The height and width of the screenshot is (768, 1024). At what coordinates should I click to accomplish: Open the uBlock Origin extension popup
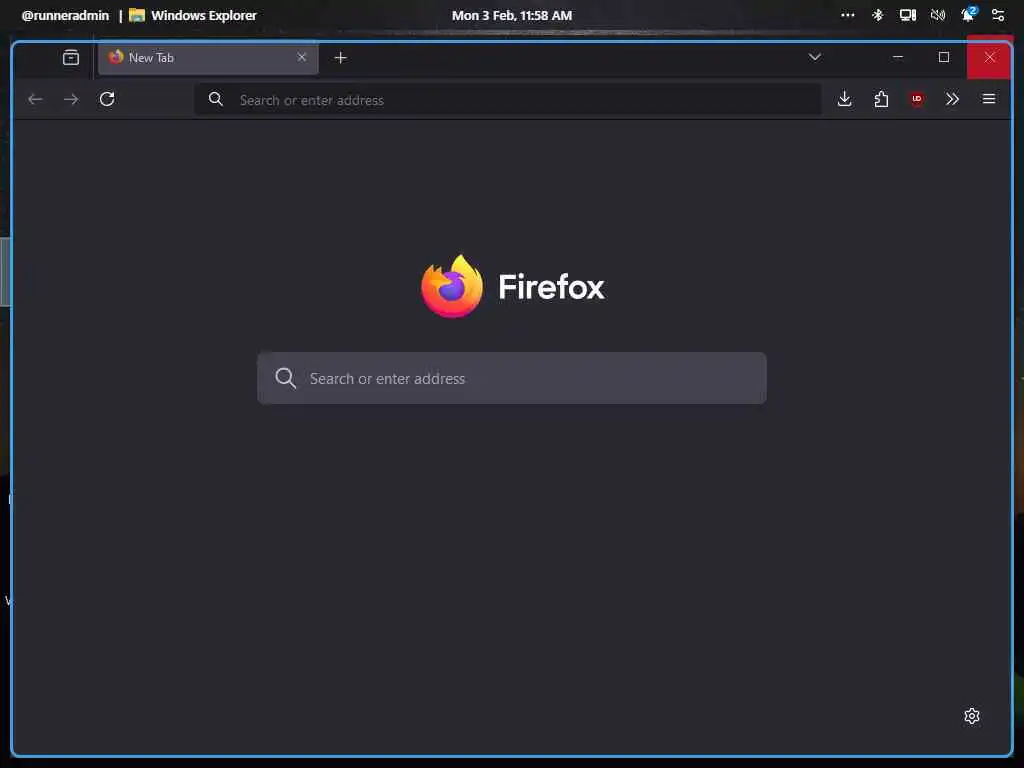(x=917, y=99)
